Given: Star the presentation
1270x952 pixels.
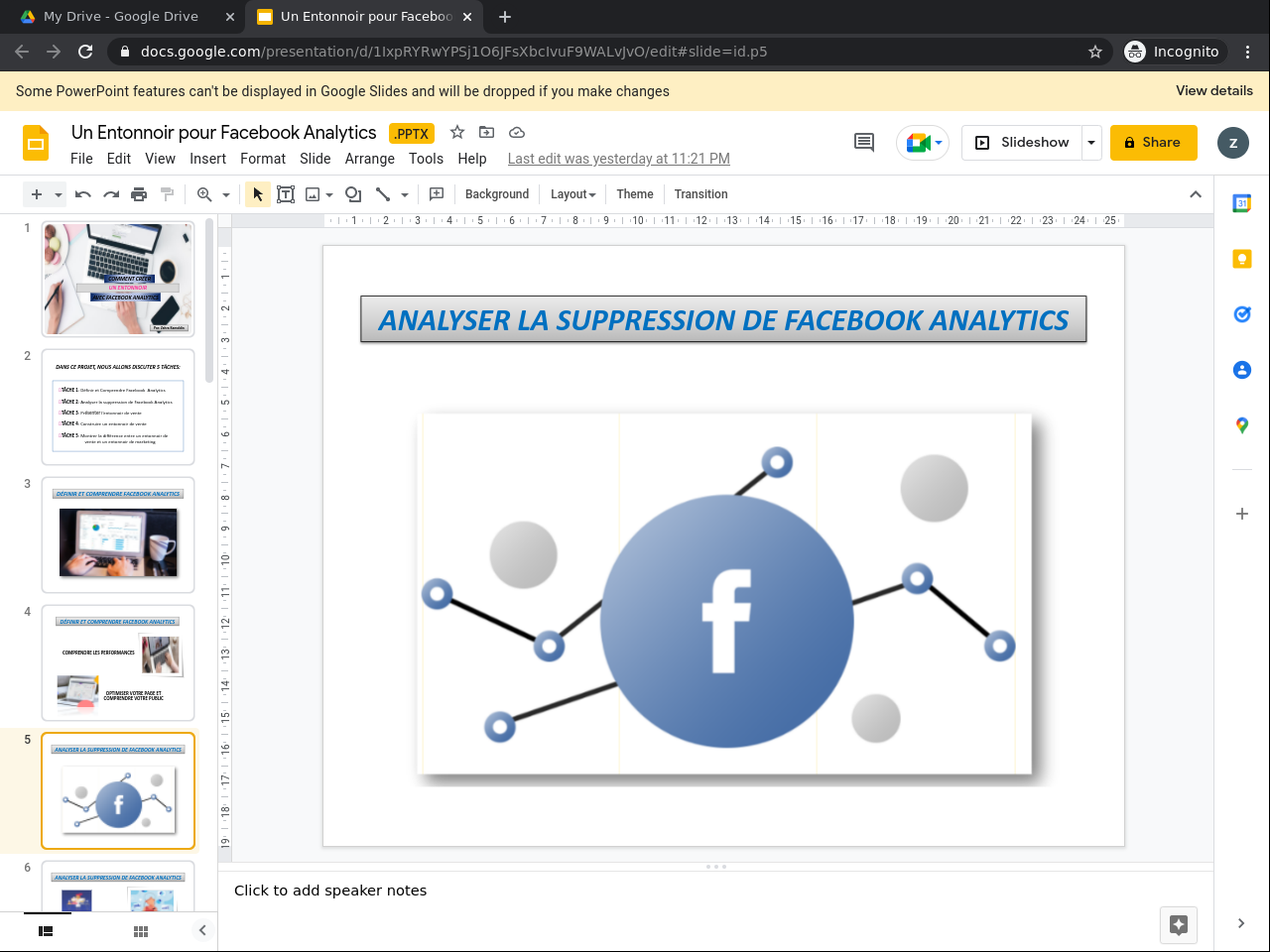Looking at the screenshot, I should pyautogui.click(x=457, y=132).
